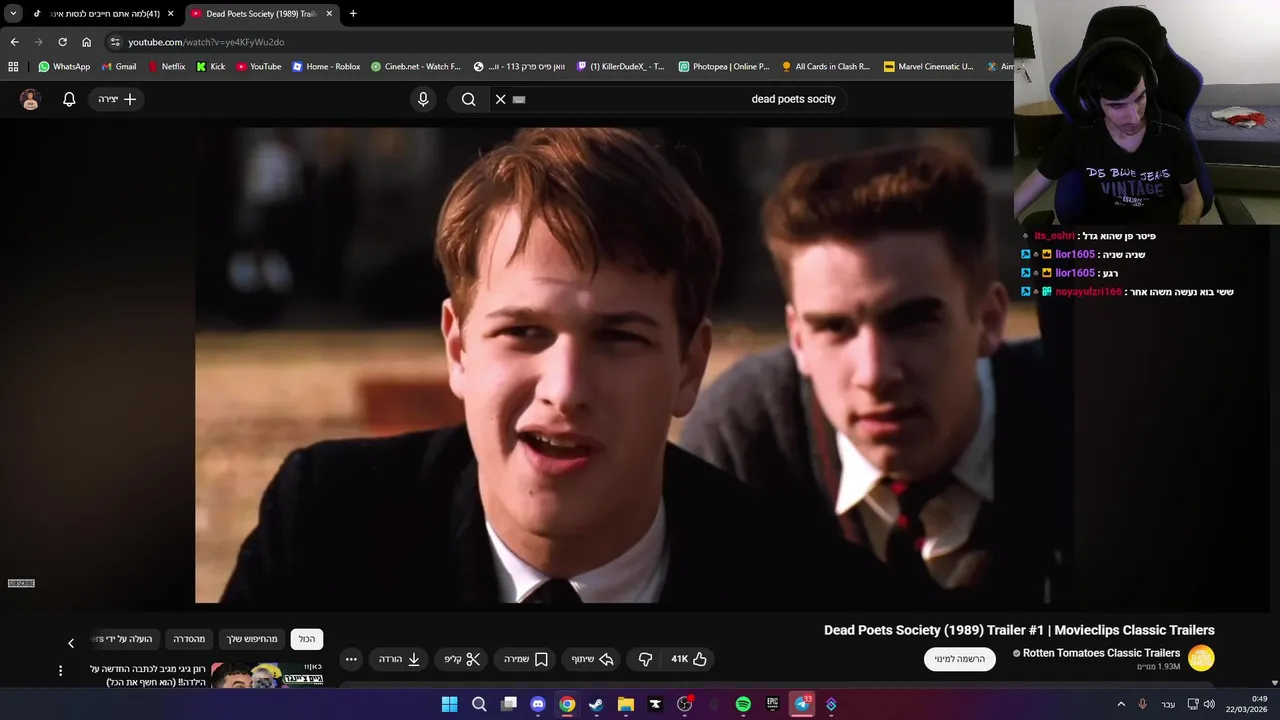Open the account avatar menu
The image size is (1280, 720).
pos(30,99)
